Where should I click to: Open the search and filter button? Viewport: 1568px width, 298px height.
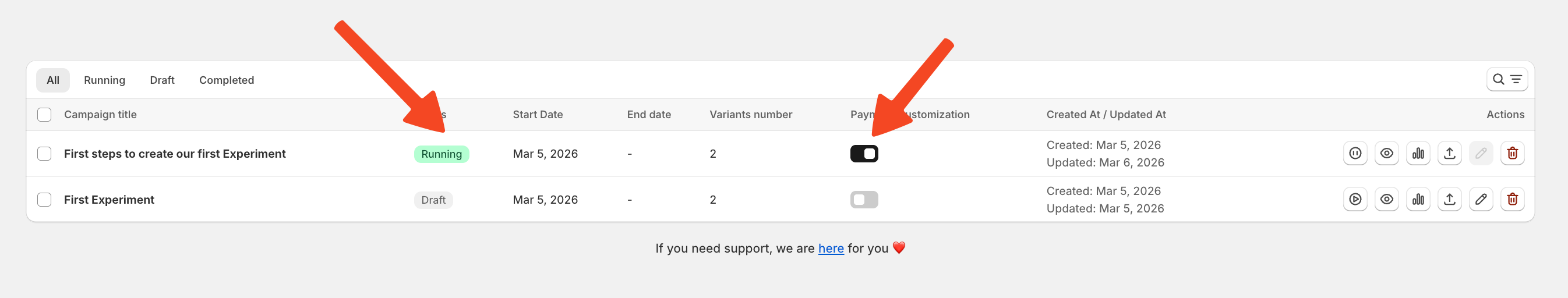click(x=1506, y=80)
